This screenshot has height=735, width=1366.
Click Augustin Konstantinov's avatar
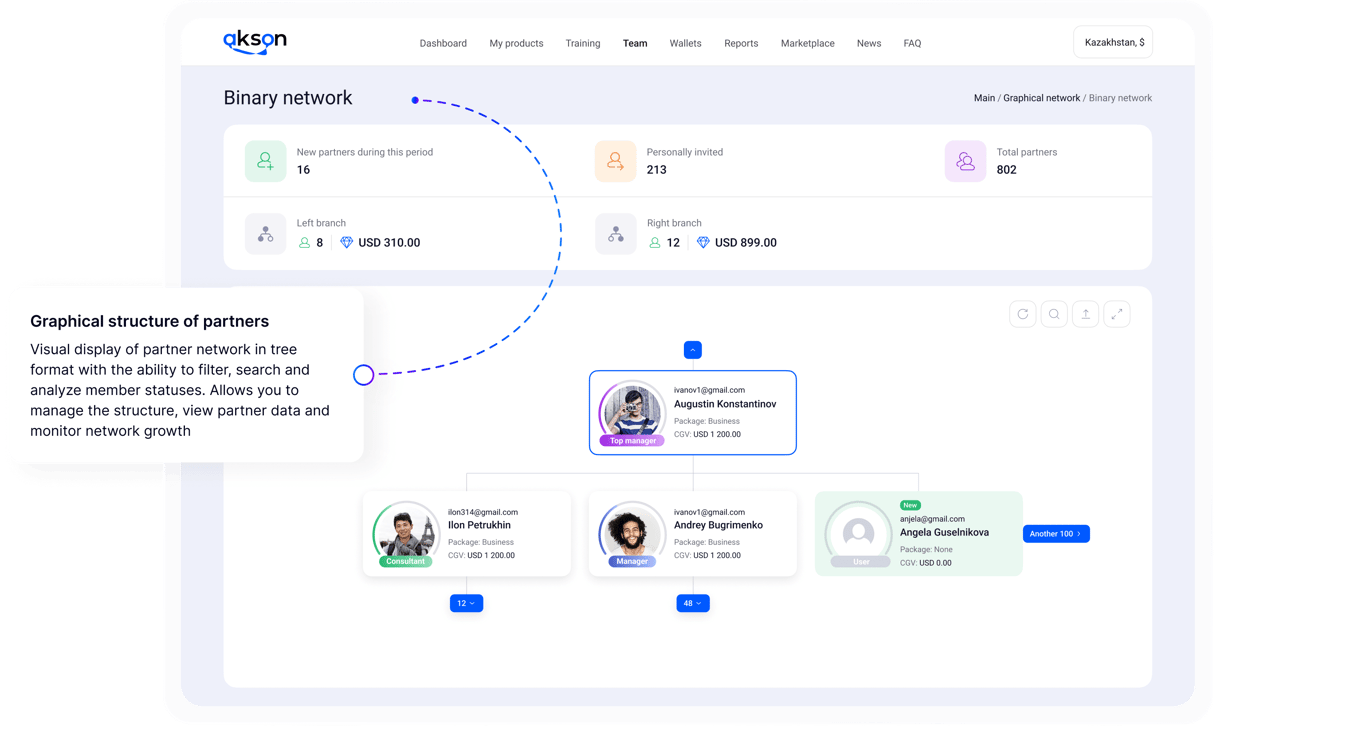click(x=632, y=410)
